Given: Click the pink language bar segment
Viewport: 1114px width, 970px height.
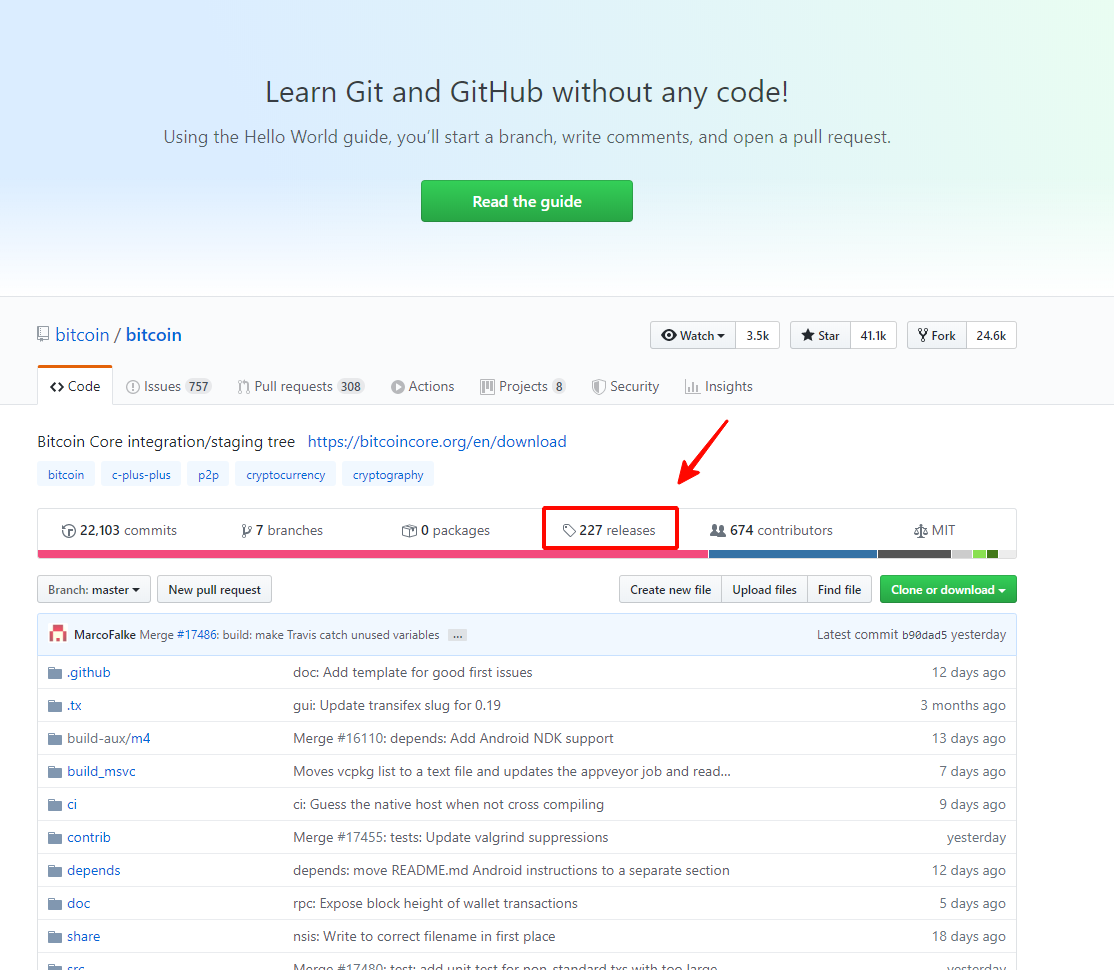Looking at the screenshot, I should 373,554.
